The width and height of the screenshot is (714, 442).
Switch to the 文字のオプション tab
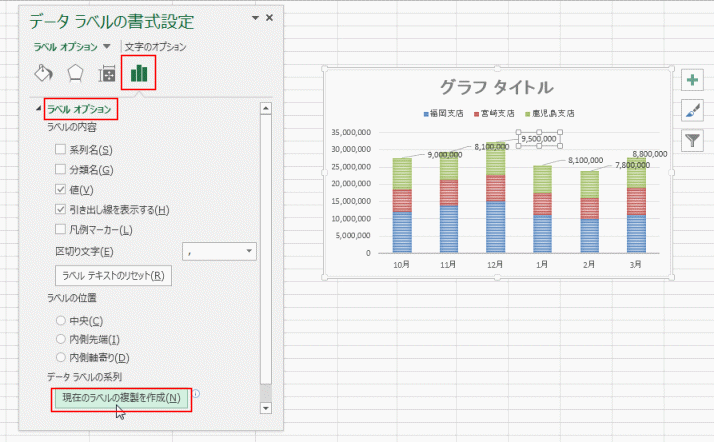click(154, 46)
